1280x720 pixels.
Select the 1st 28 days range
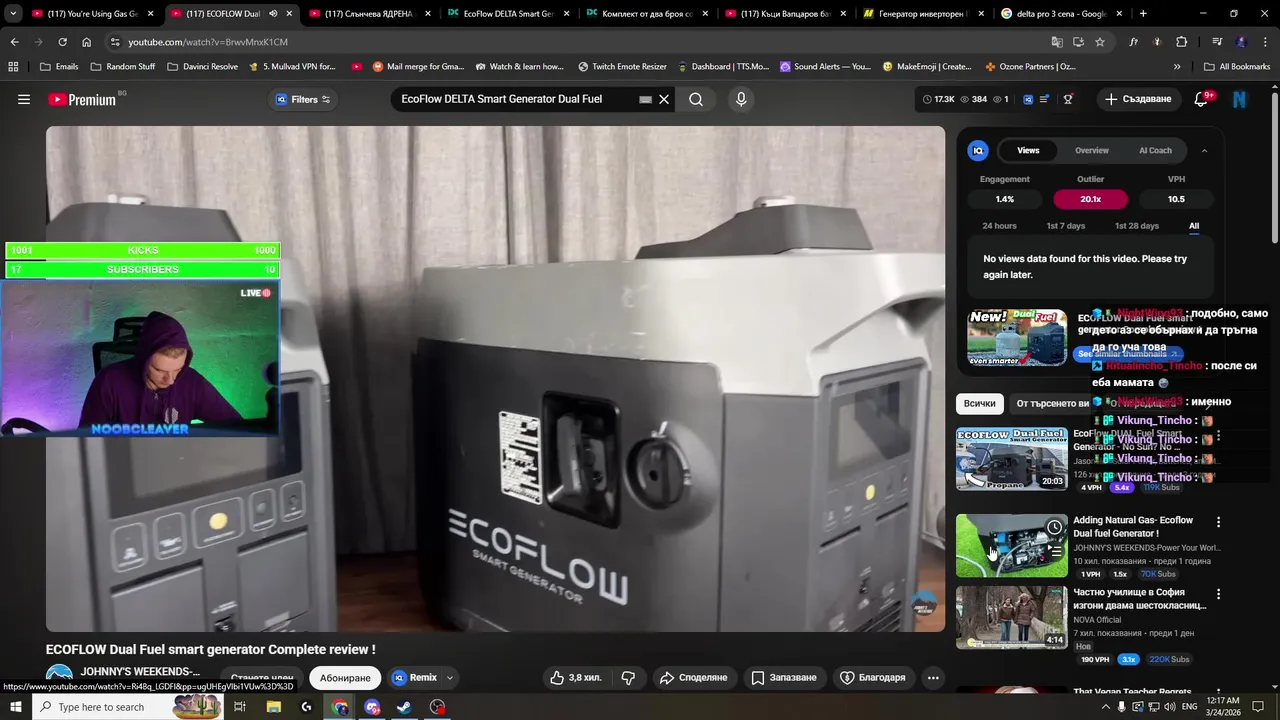pos(1137,226)
